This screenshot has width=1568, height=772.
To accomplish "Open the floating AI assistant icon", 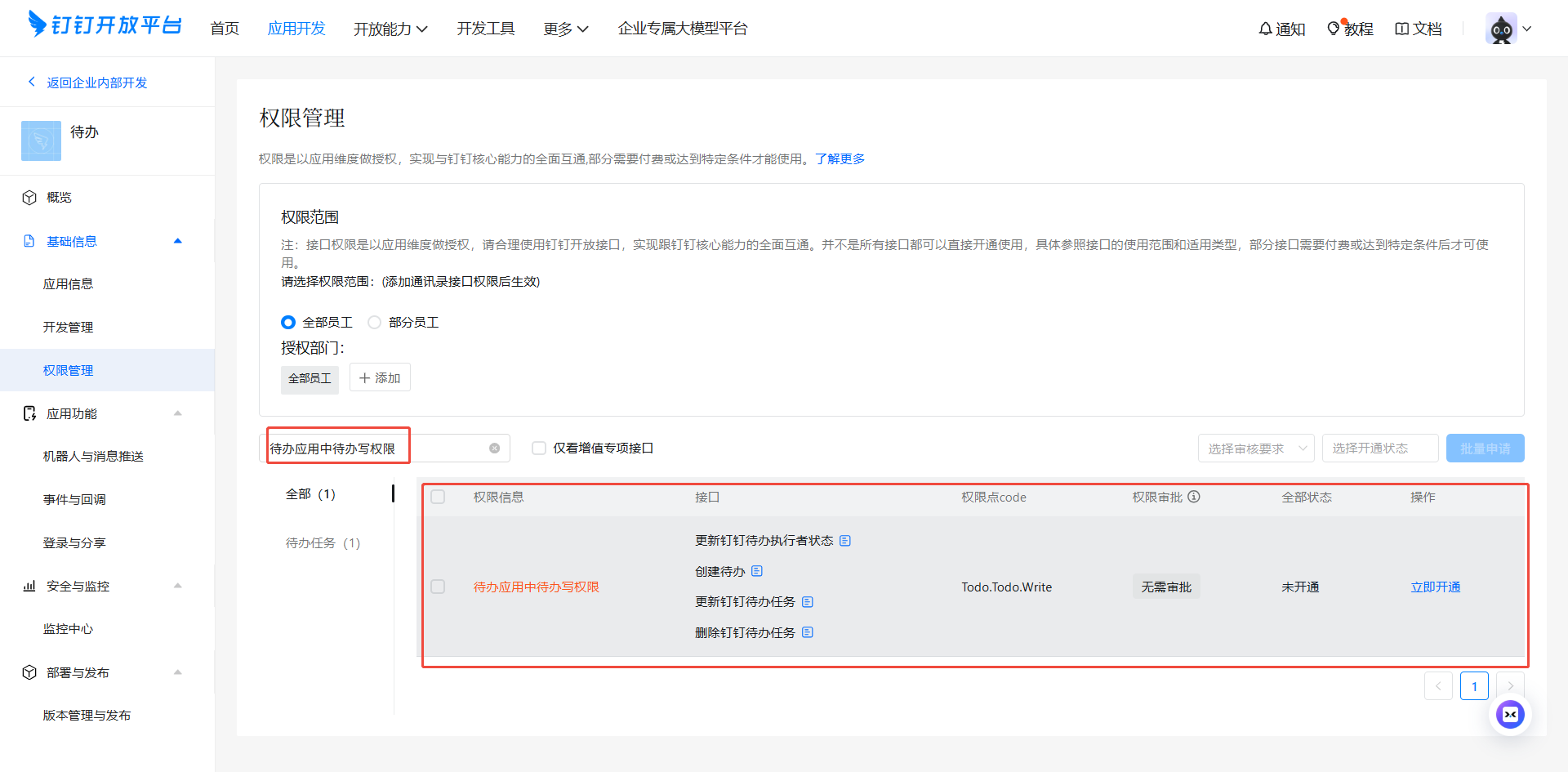I will (1510, 715).
